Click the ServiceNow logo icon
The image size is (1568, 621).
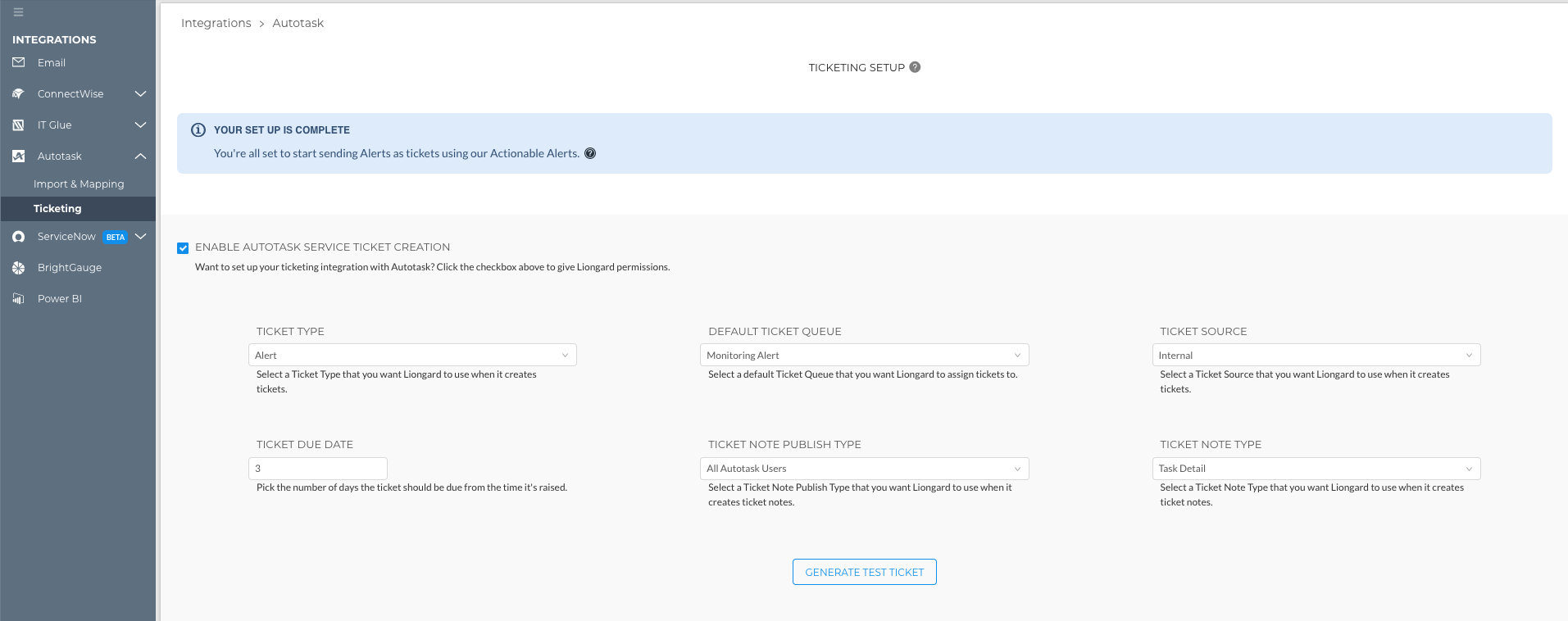[x=19, y=237]
